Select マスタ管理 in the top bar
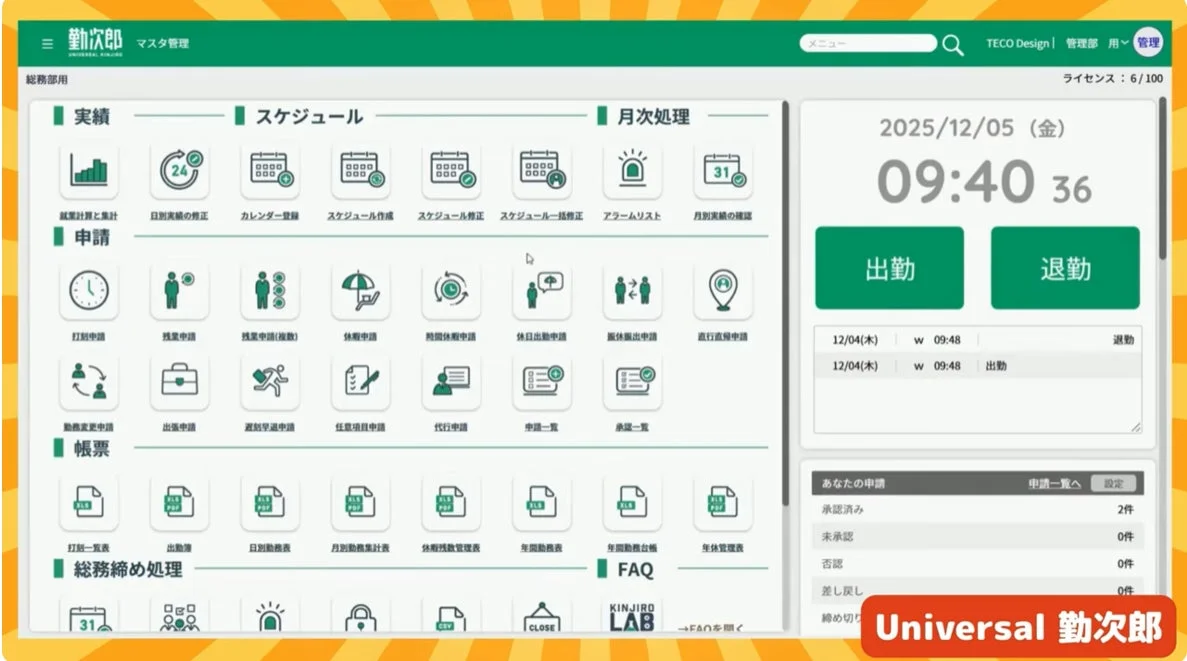Screen dimensions: 1187x661 pos(163,43)
